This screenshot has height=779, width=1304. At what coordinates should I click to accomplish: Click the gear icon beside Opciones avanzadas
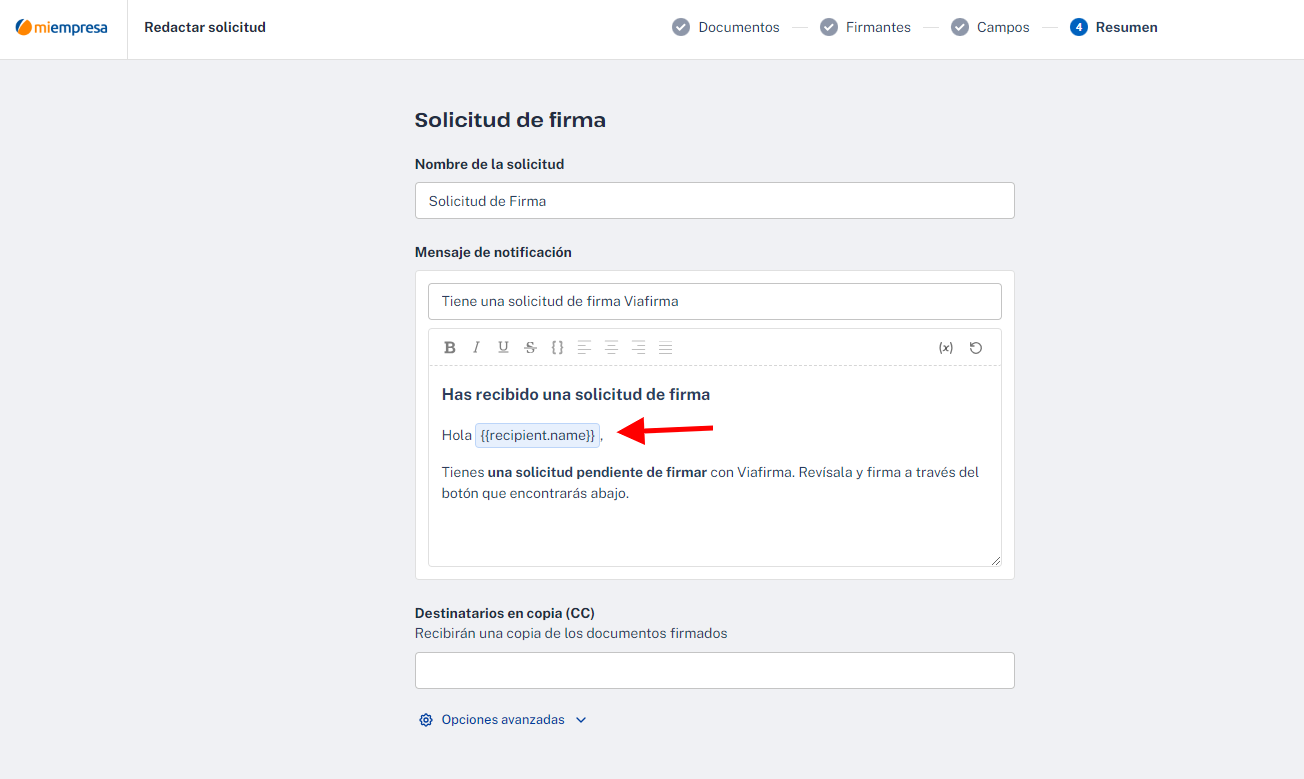point(426,720)
